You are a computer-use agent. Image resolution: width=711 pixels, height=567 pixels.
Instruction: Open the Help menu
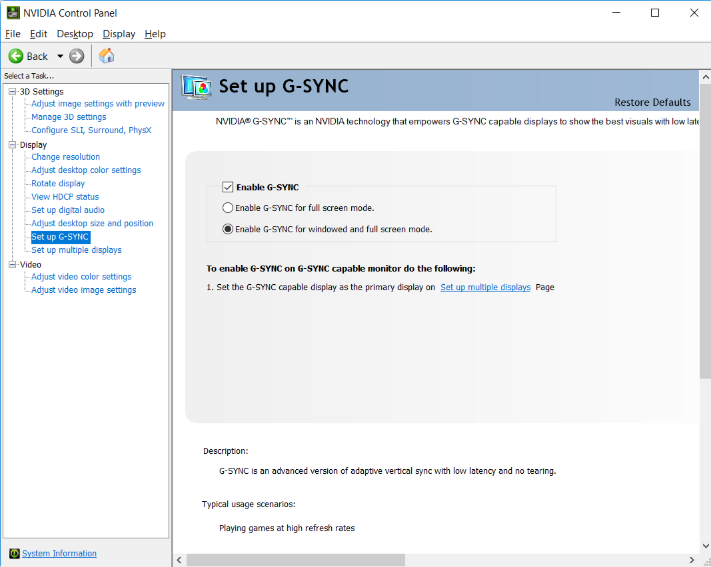pyautogui.click(x=155, y=34)
